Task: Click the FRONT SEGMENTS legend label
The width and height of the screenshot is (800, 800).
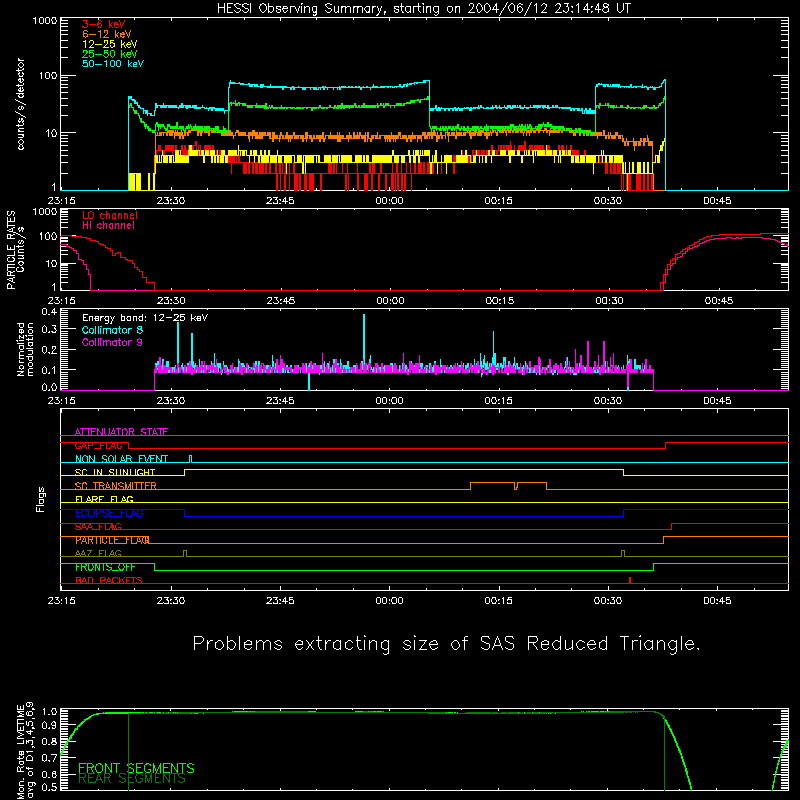Action: coord(136,768)
